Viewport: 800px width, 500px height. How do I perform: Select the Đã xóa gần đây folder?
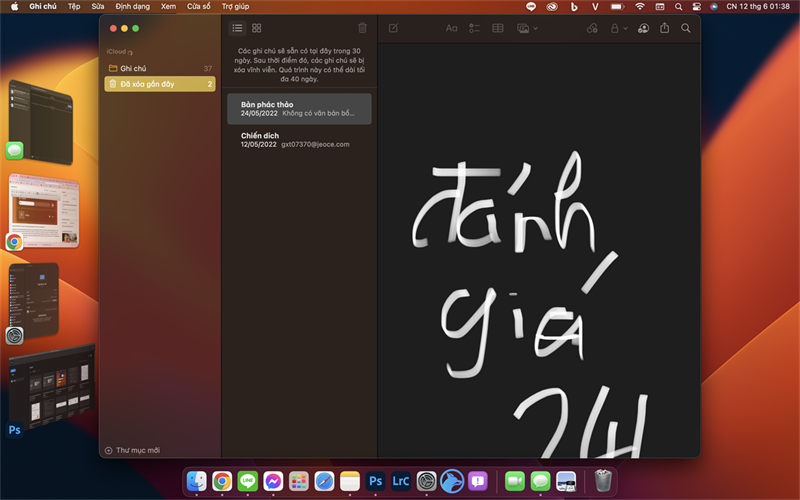[160, 84]
